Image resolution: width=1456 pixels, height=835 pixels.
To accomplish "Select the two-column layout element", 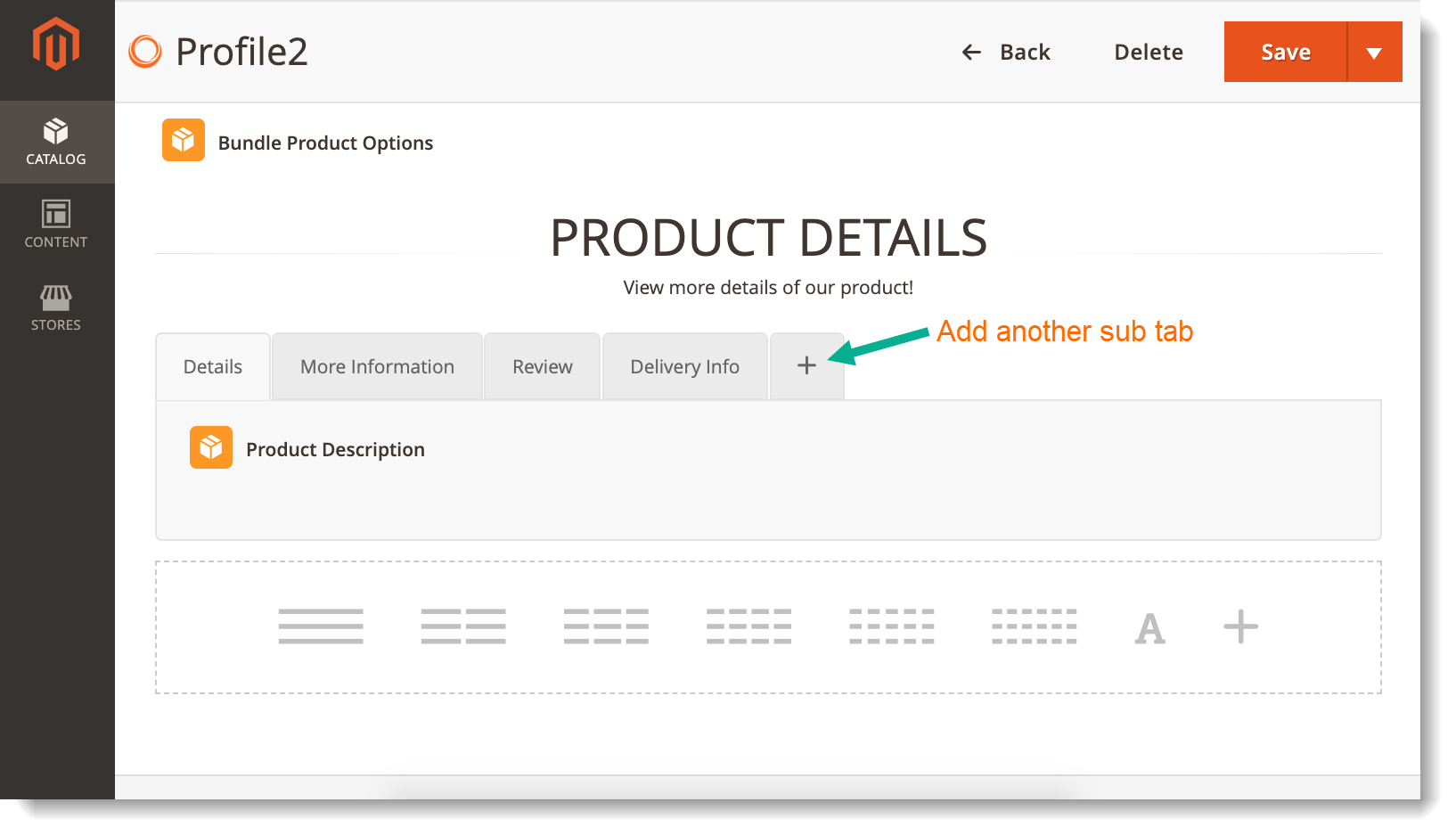I will coord(463,626).
